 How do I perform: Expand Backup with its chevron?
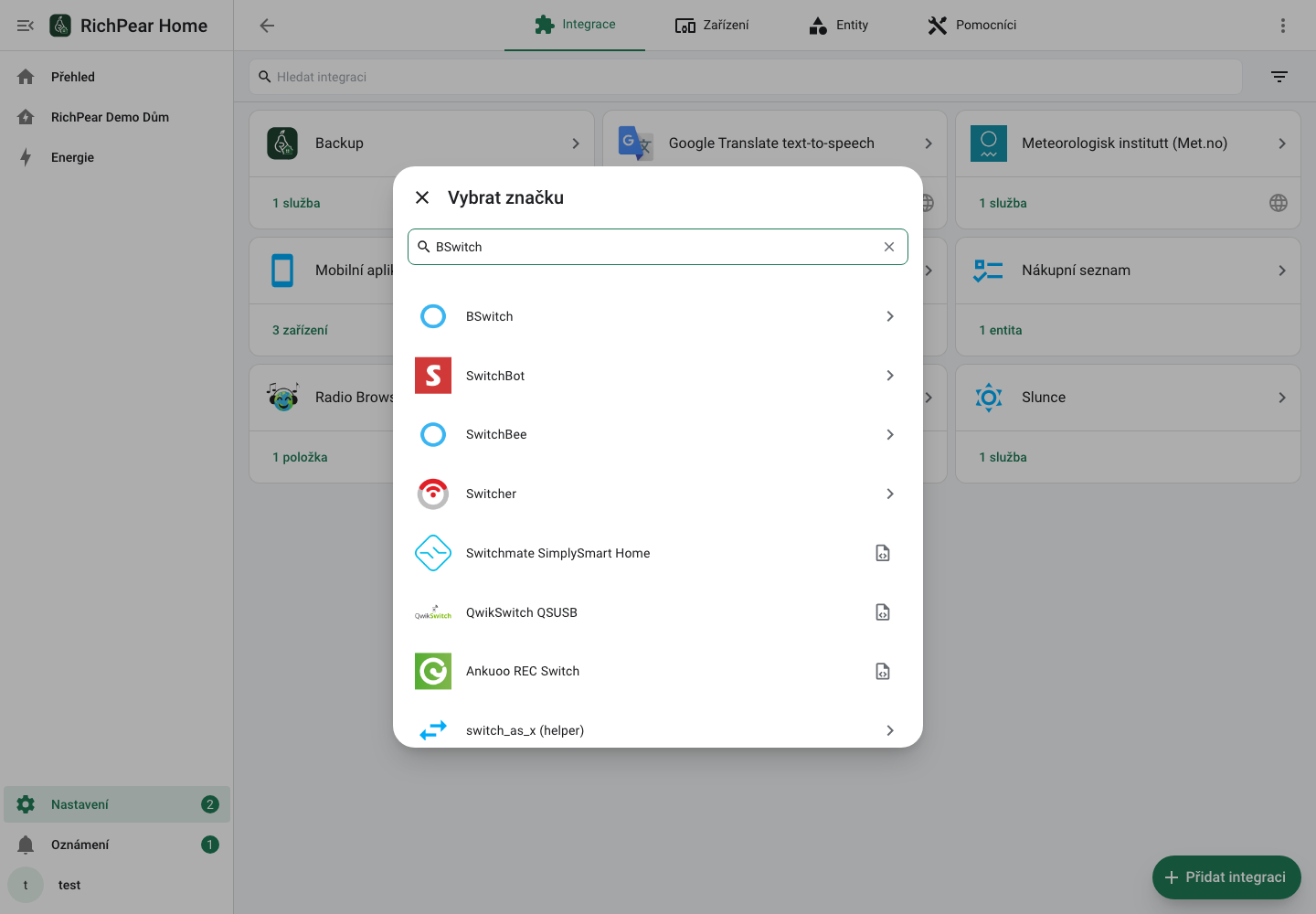(576, 143)
